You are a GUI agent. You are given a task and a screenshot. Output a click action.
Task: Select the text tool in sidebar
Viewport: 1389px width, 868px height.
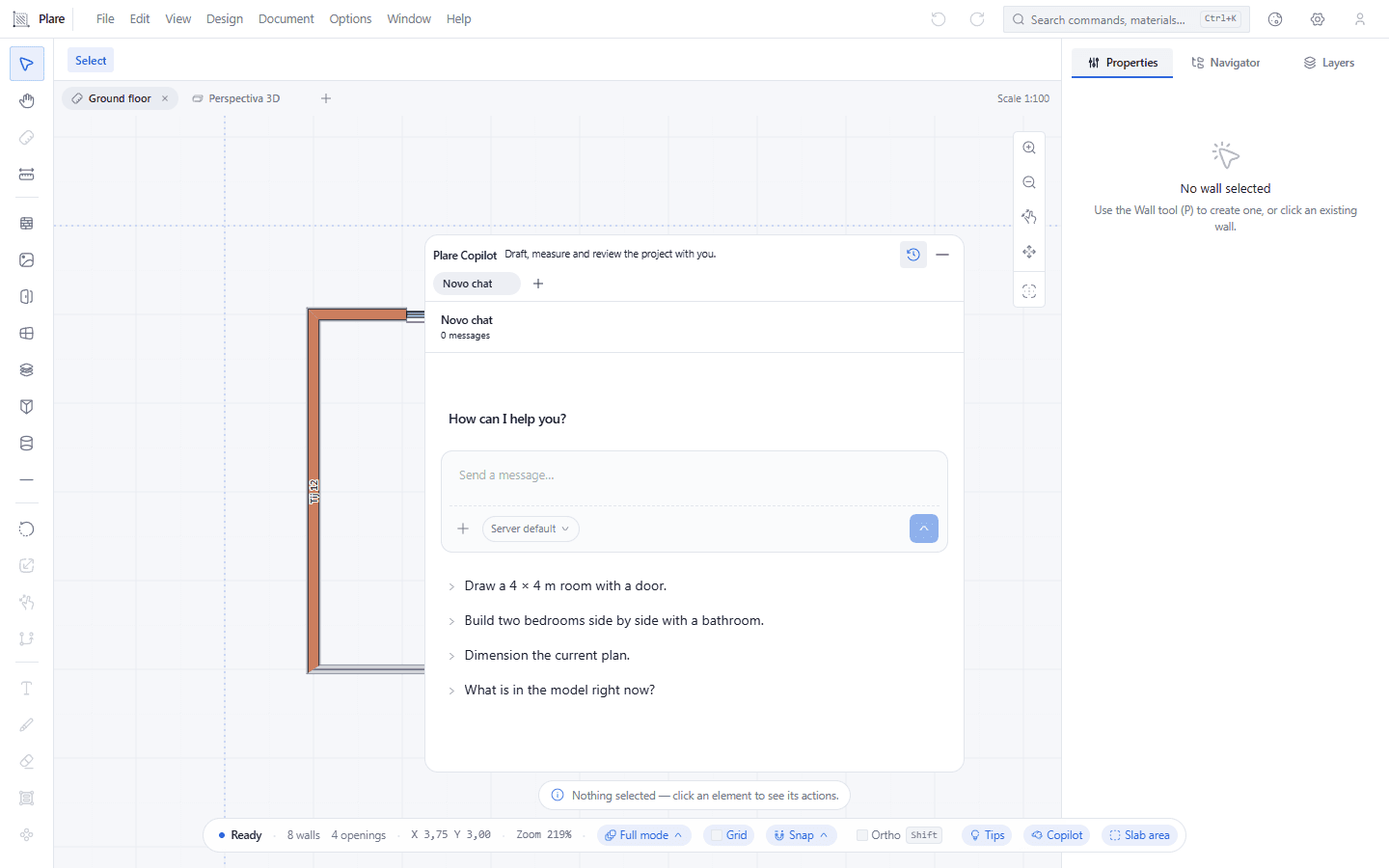tap(26, 688)
